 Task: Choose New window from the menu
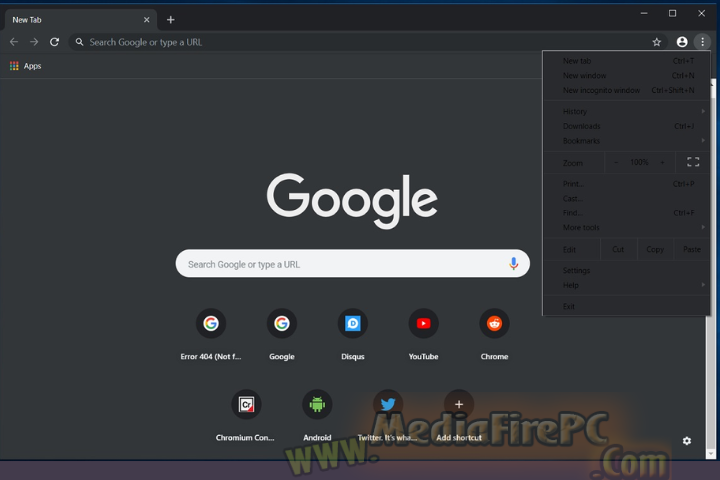626,75
